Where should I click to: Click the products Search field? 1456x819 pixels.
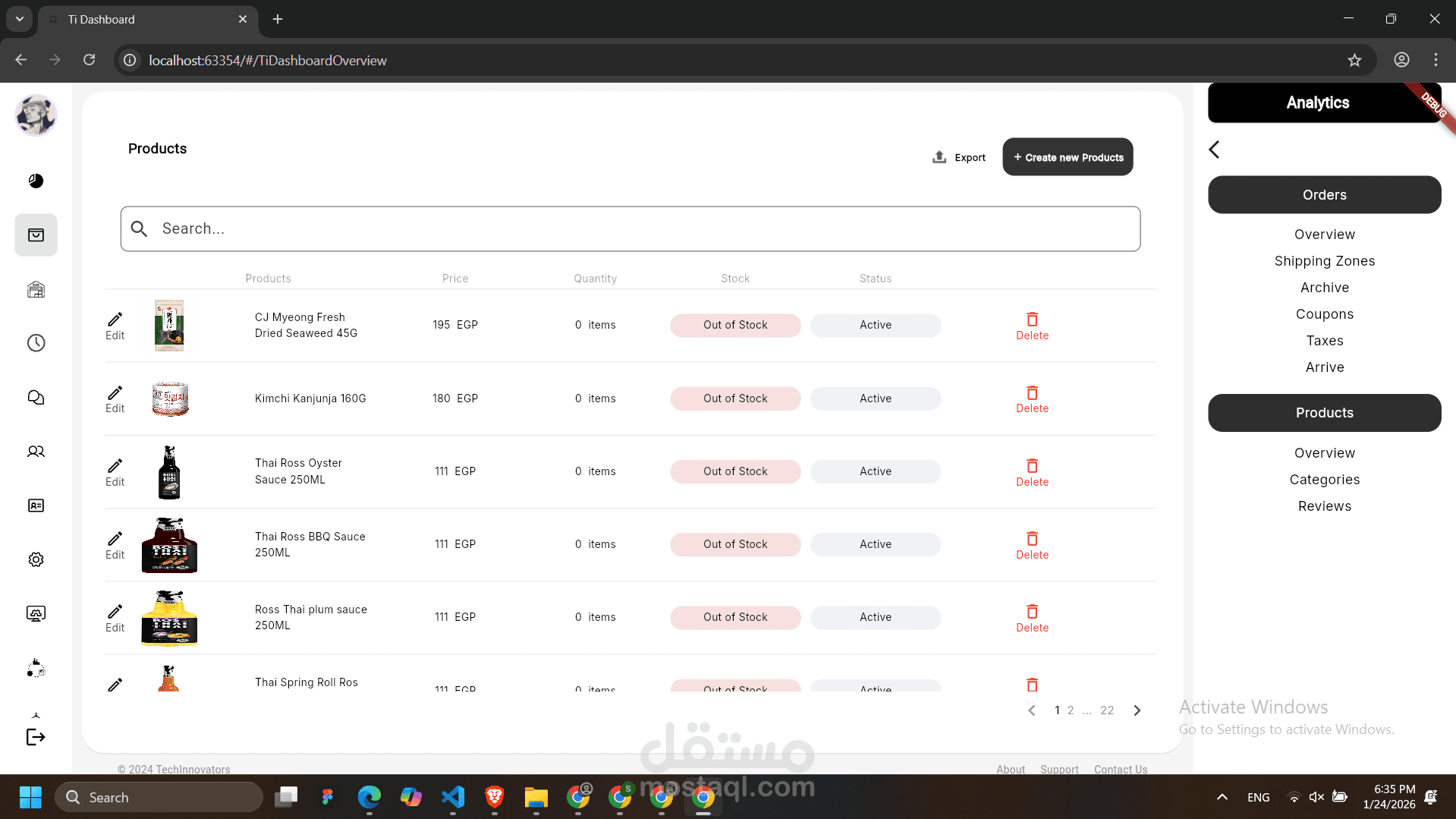[x=630, y=228]
